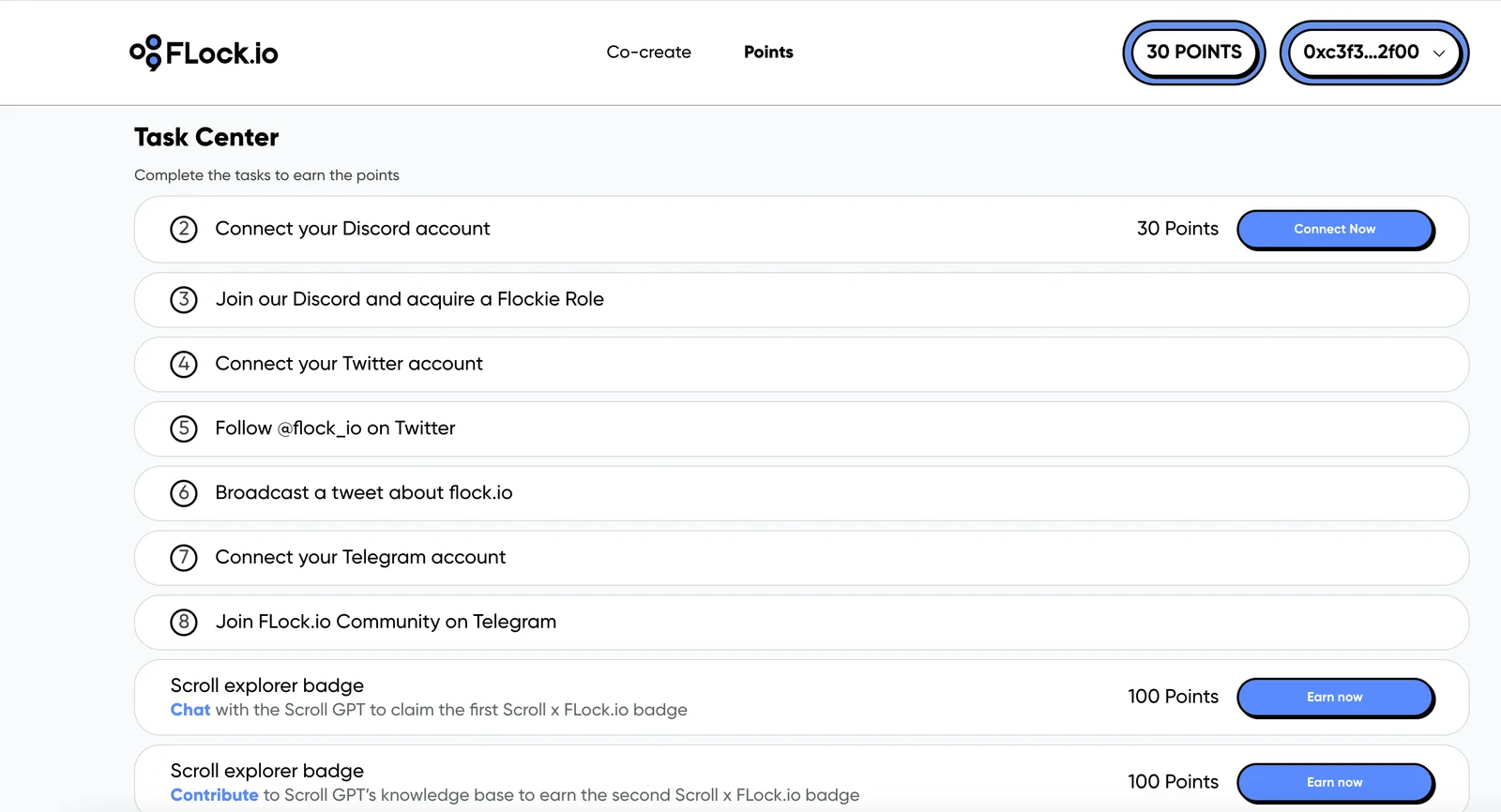Screen dimensions: 1501x812
Task: Select 'Follow @flock_io on Twitter' task
Action: click(335, 429)
